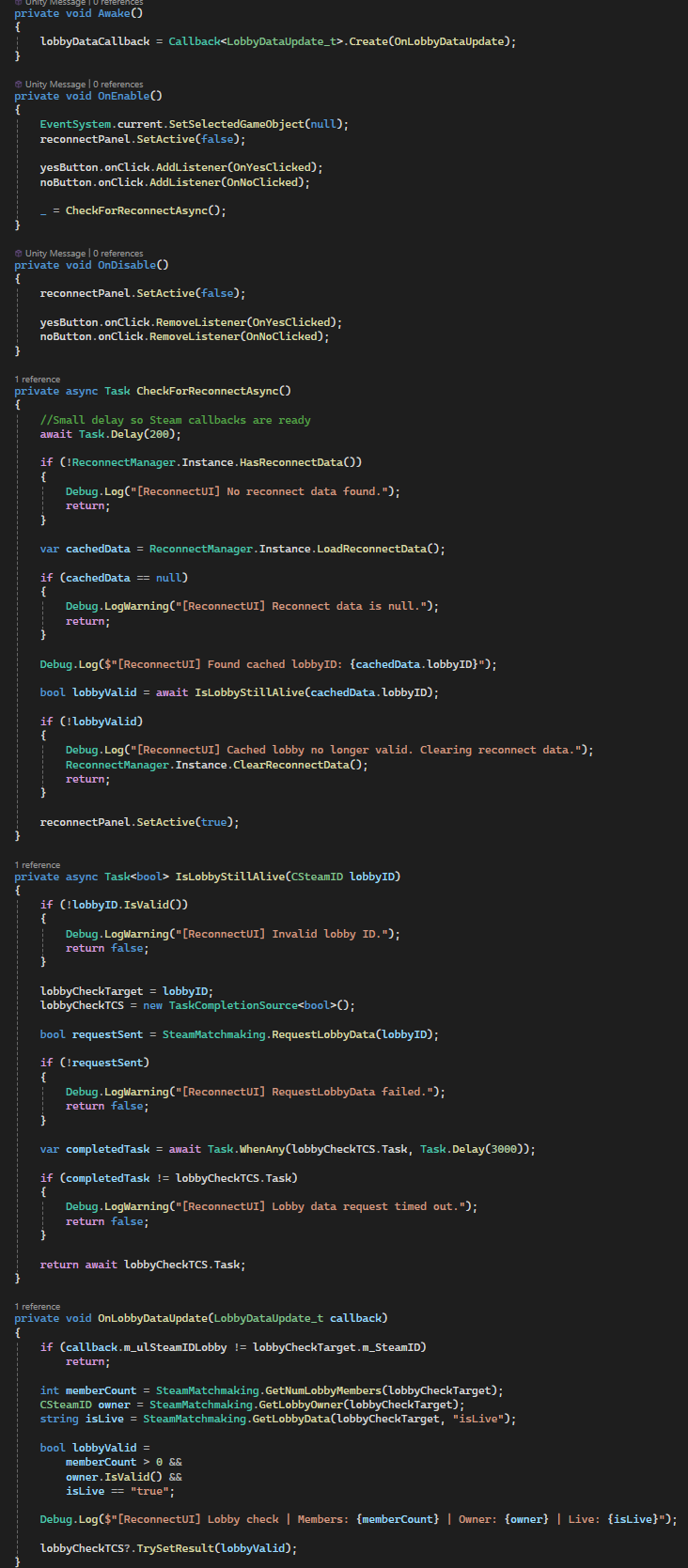Open '1 reference' CodeLens above CheckForReconnectAsync
This screenshot has height=1568, width=688.
[x=38, y=380]
